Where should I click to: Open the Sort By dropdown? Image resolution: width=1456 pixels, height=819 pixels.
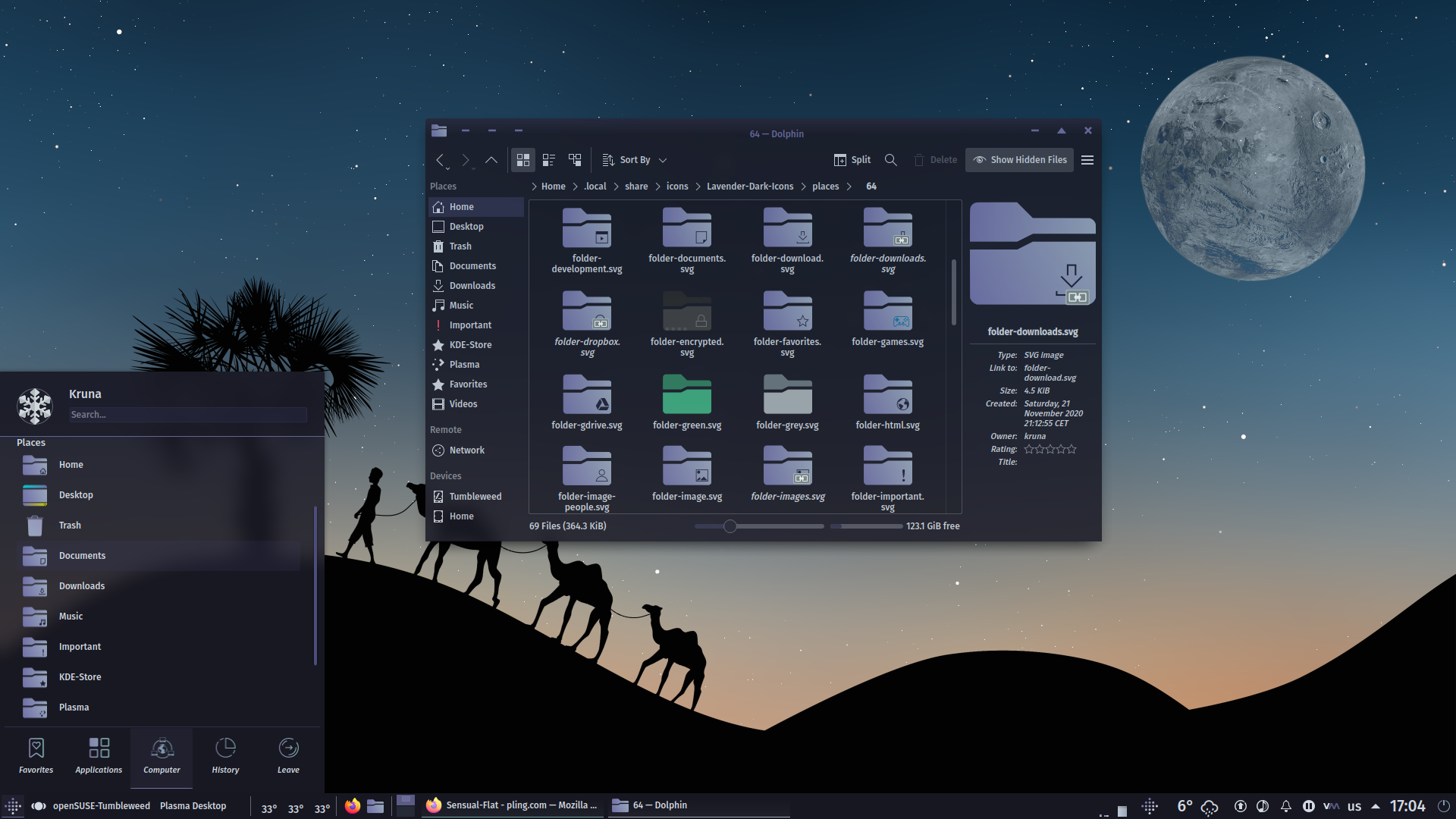point(635,160)
